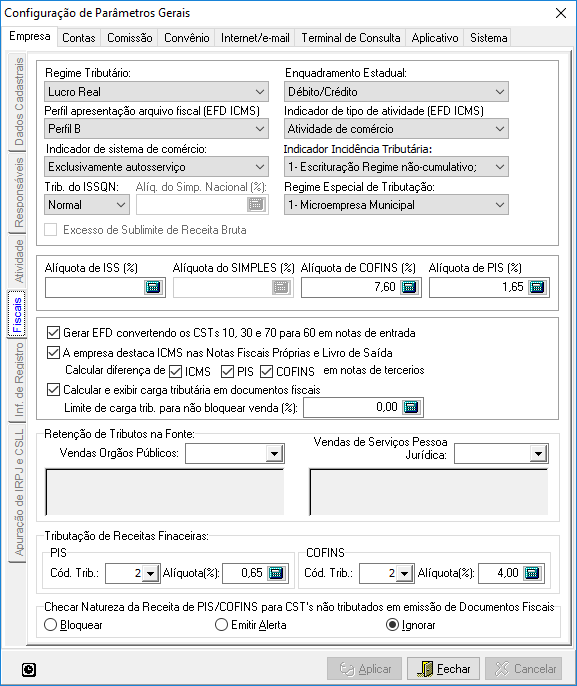Open calculator for Alíquota de PIS field
Screen dimensions: 577x686
point(537,287)
